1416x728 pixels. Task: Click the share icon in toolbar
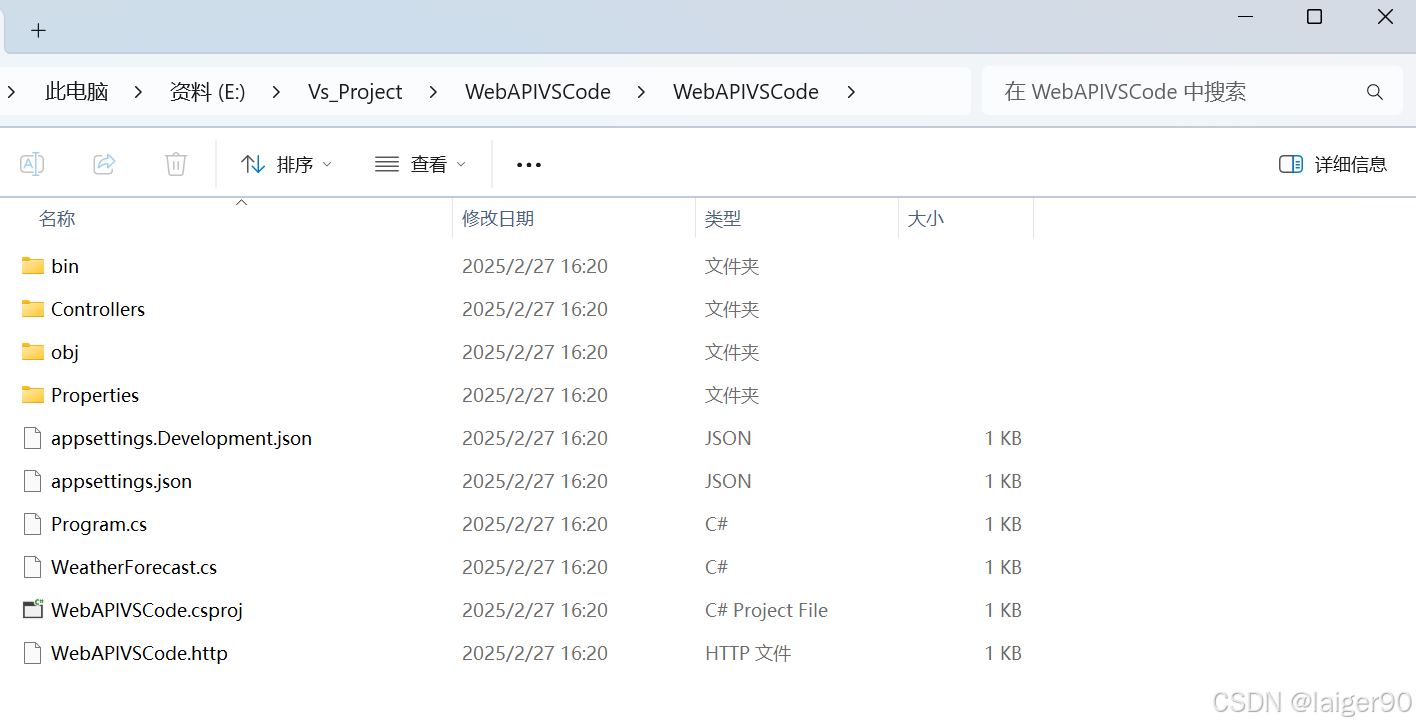point(104,164)
